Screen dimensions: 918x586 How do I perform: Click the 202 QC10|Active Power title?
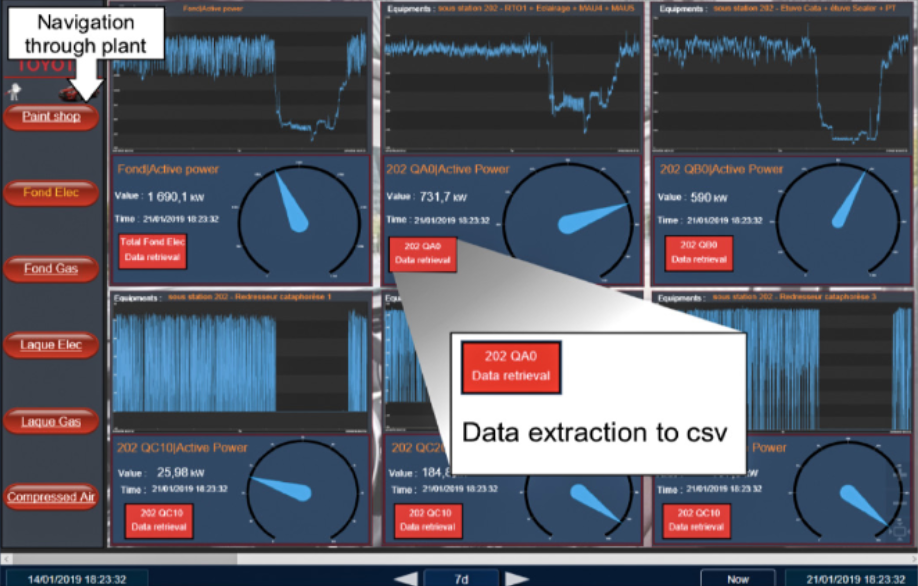click(182, 448)
